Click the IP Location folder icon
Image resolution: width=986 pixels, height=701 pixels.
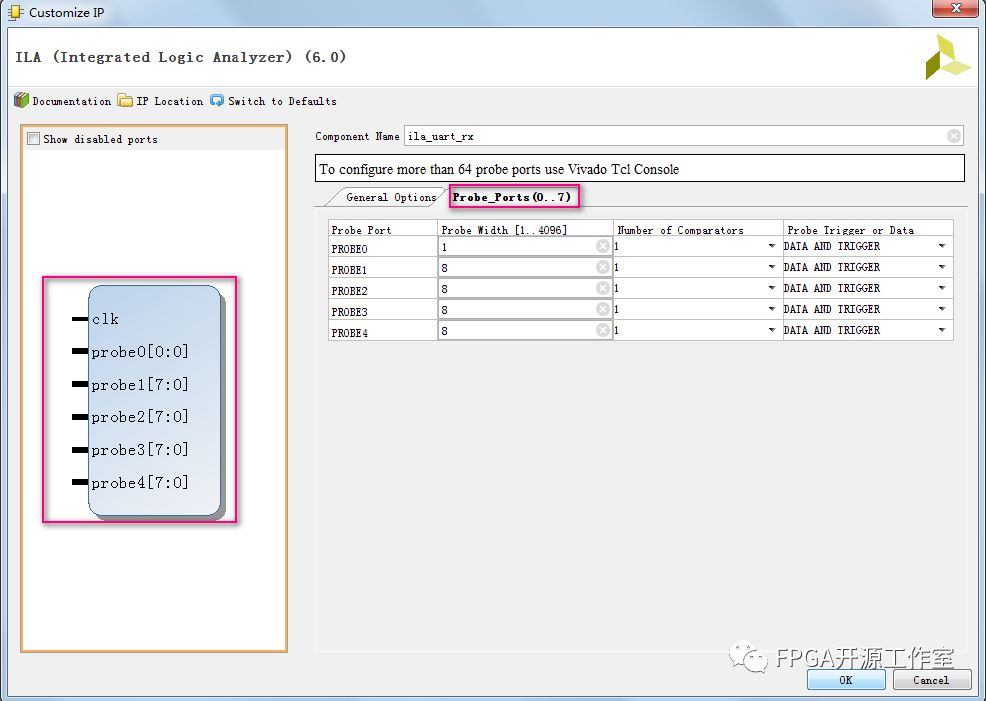125,101
